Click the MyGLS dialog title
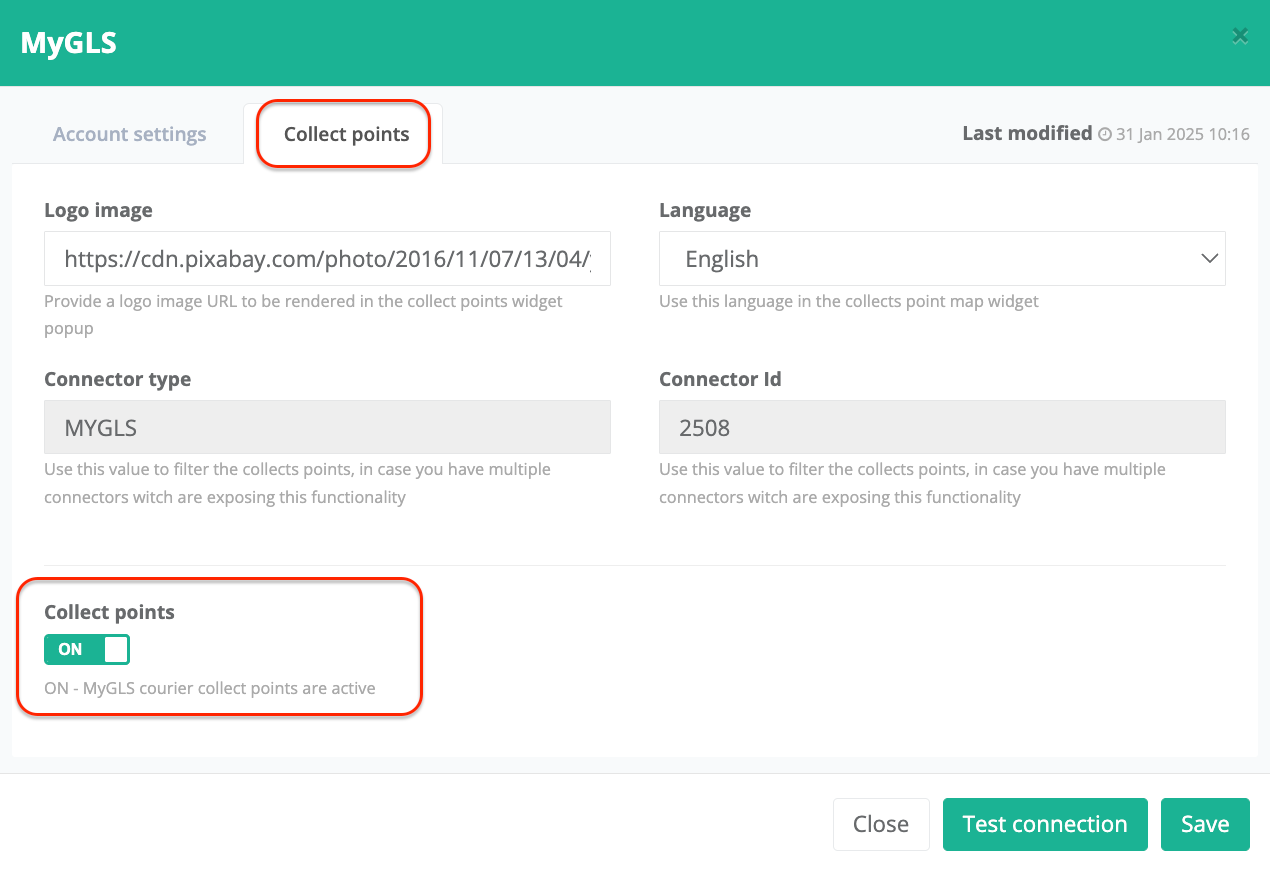The height and width of the screenshot is (870, 1270). coord(69,43)
